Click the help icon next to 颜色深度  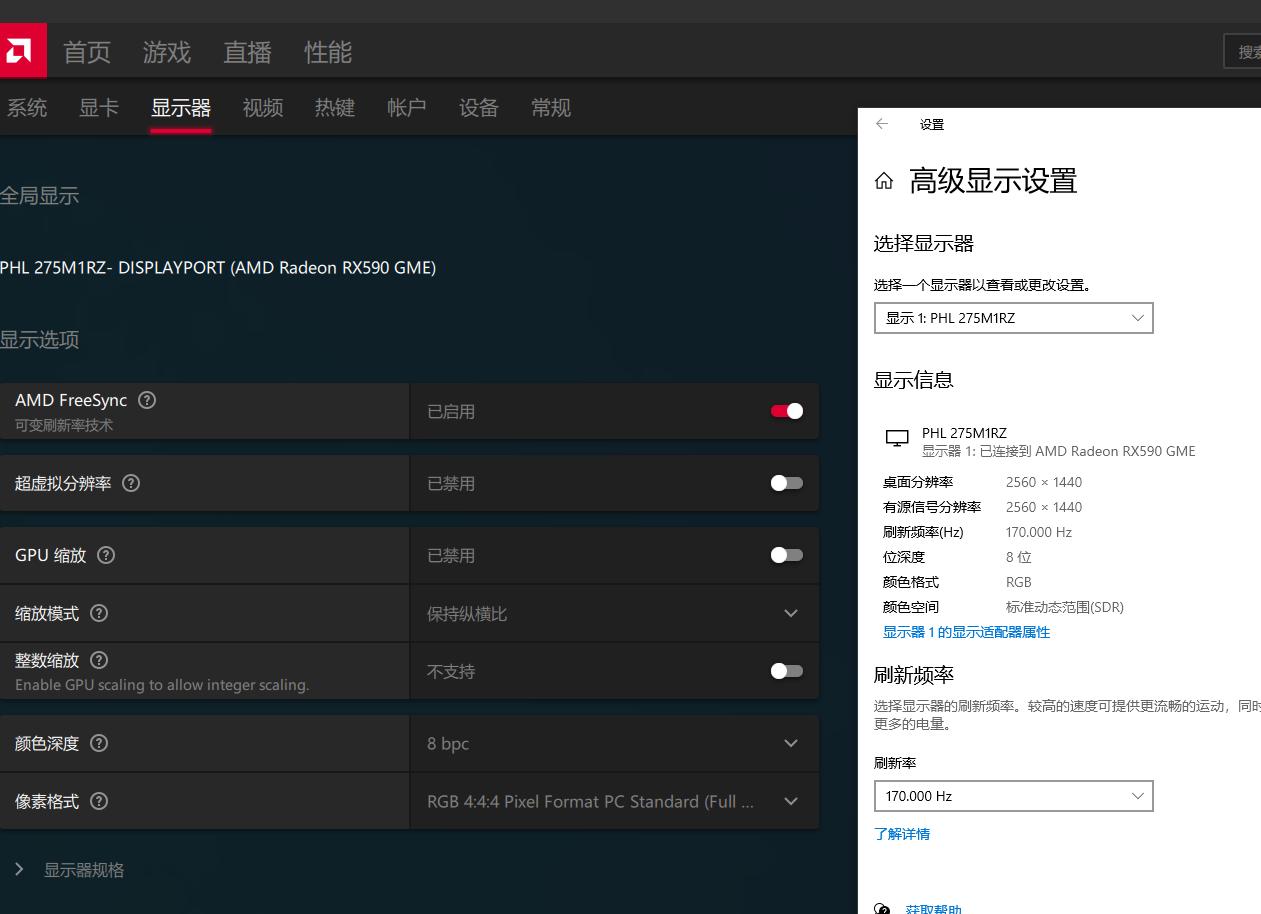pyautogui.click(x=100, y=743)
